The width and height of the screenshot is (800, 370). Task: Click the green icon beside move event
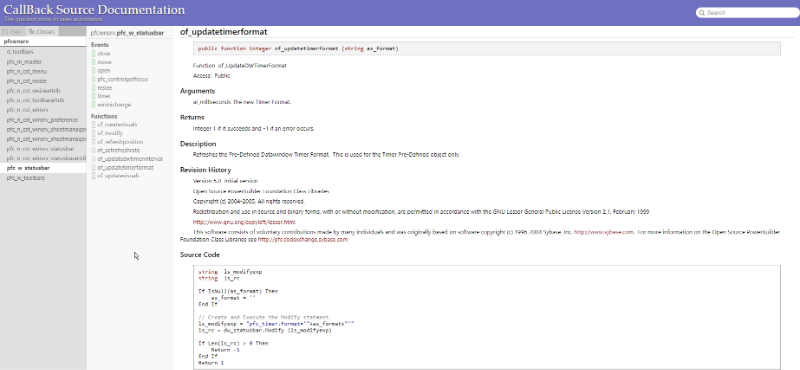[x=93, y=62]
